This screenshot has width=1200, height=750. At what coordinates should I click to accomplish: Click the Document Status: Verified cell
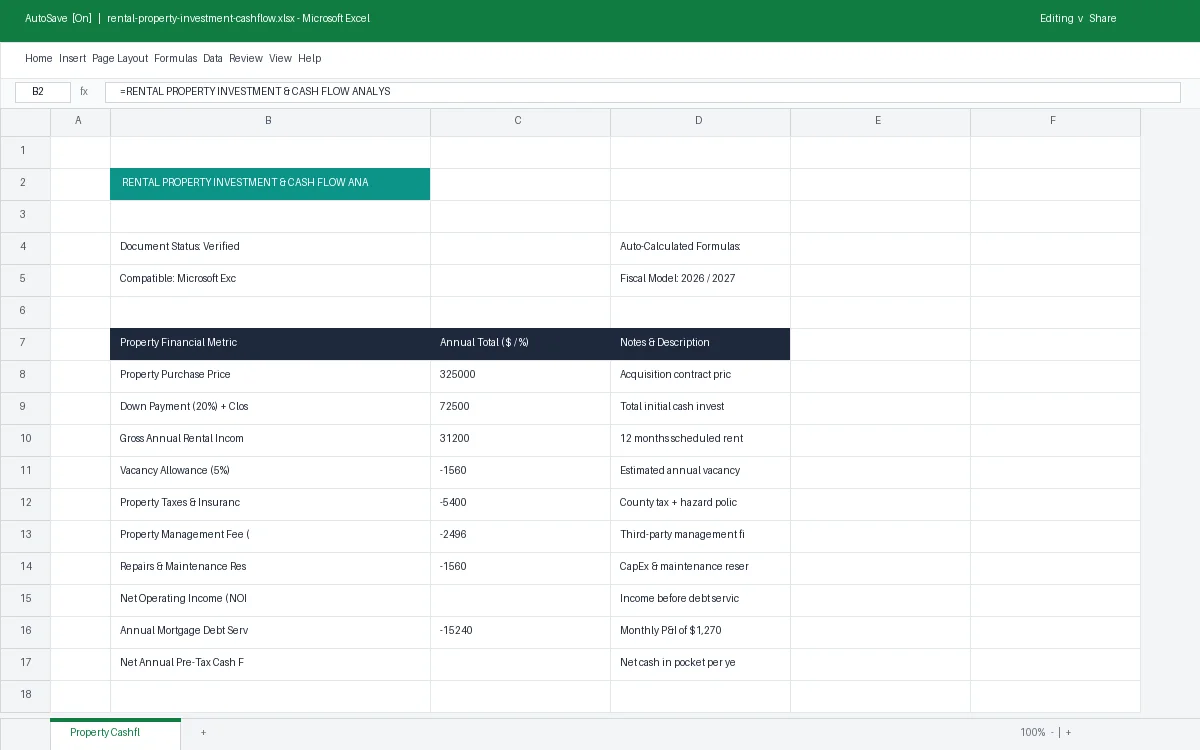click(x=270, y=247)
